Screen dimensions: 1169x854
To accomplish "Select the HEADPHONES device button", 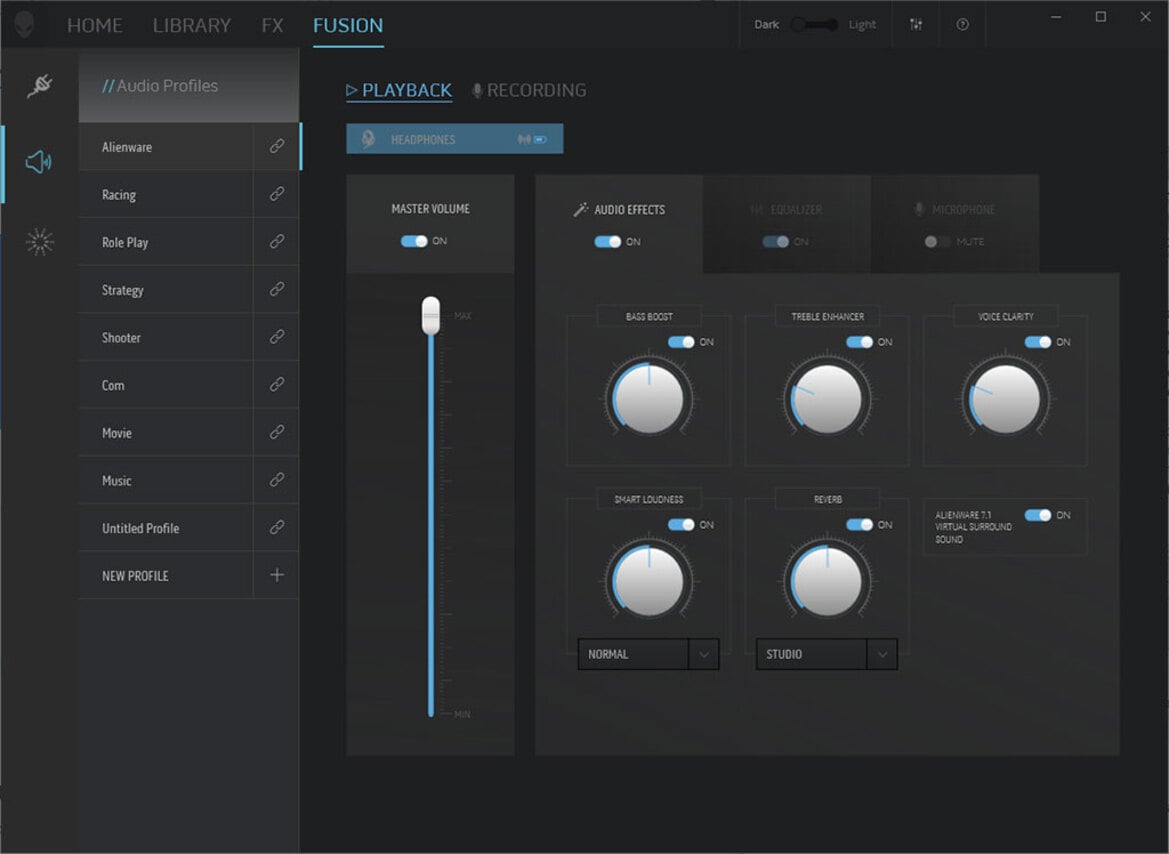I will (x=455, y=139).
